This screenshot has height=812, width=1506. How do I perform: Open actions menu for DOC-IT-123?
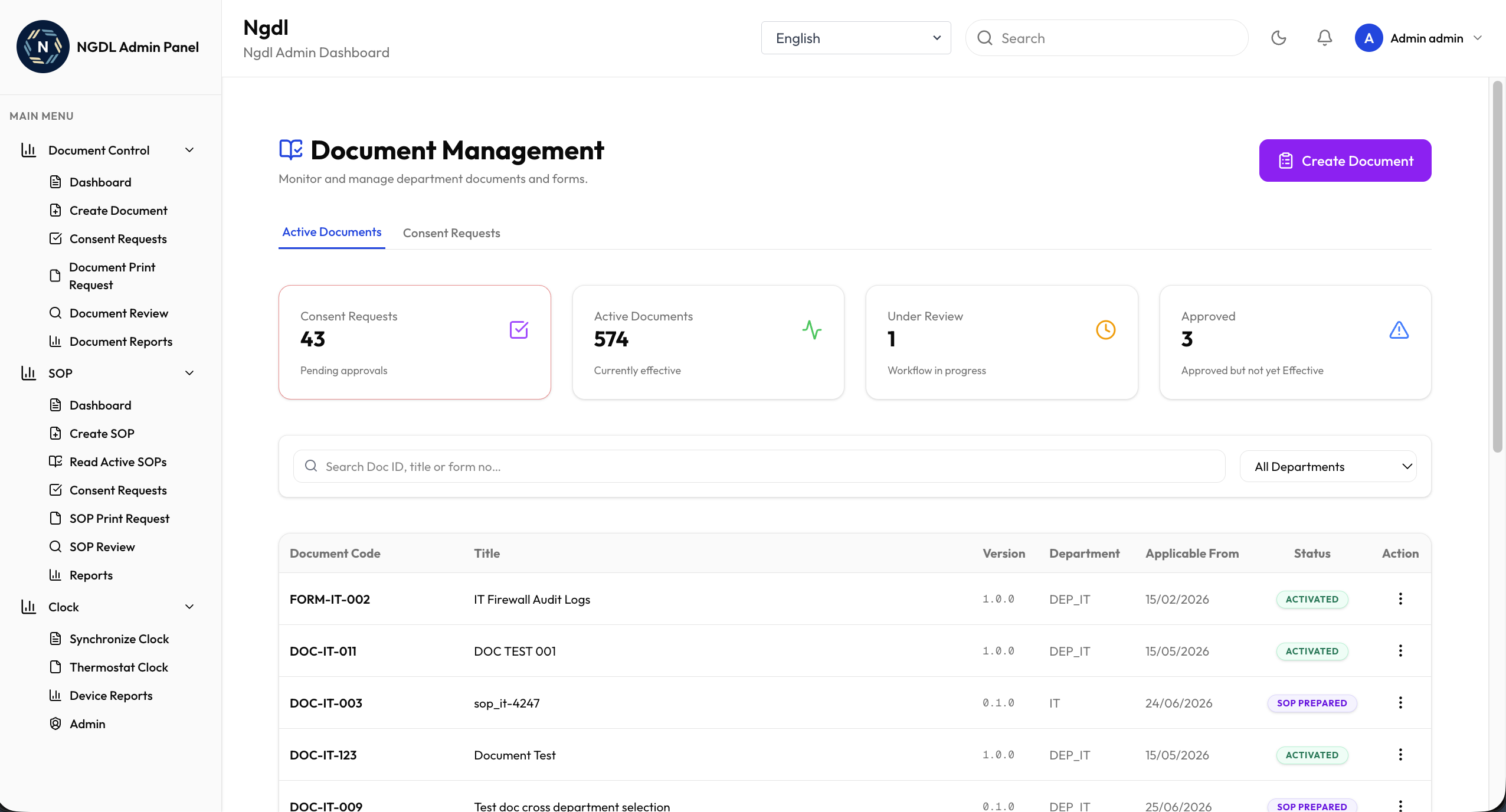pyautogui.click(x=1400, y=754)
